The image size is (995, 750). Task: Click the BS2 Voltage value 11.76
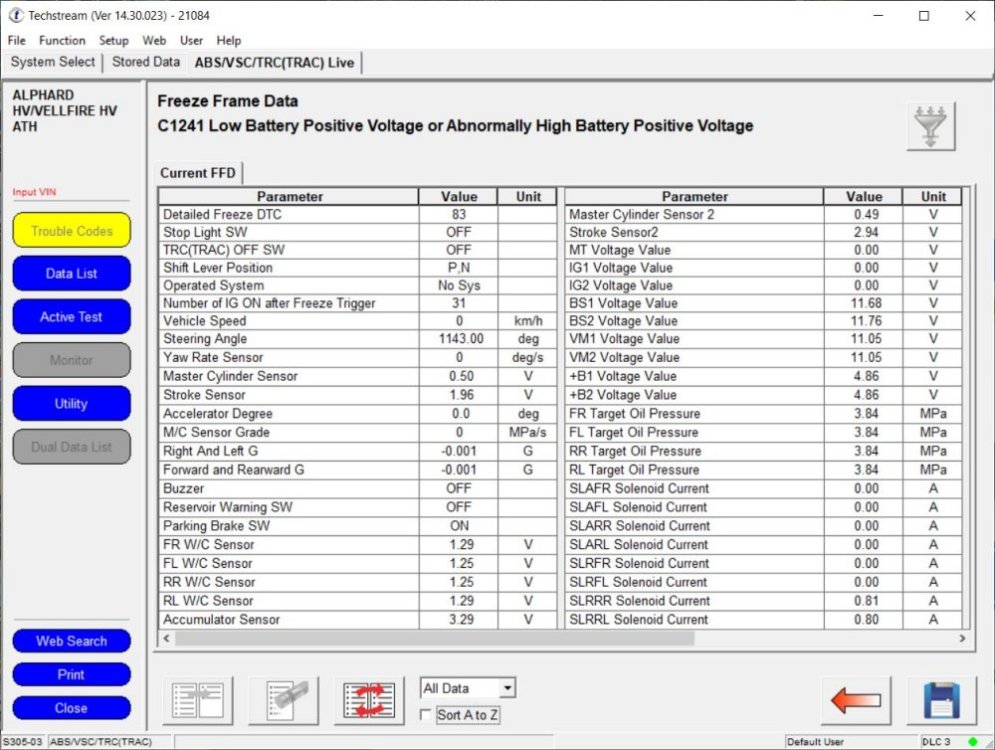tap(866, 321)
